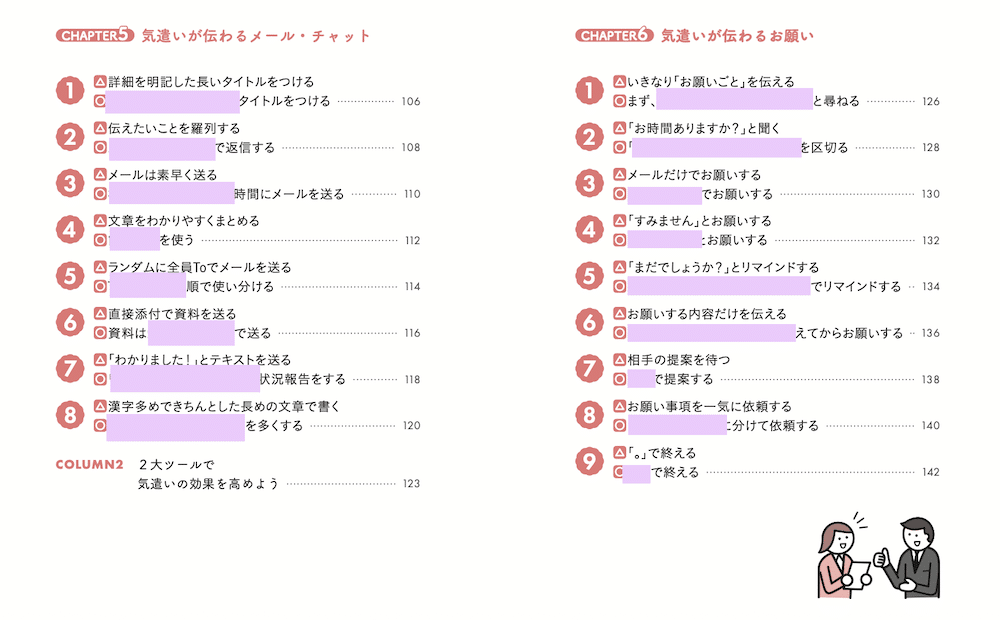
Task: Open the COLUMN2 entry label
Action: point(89,465)
